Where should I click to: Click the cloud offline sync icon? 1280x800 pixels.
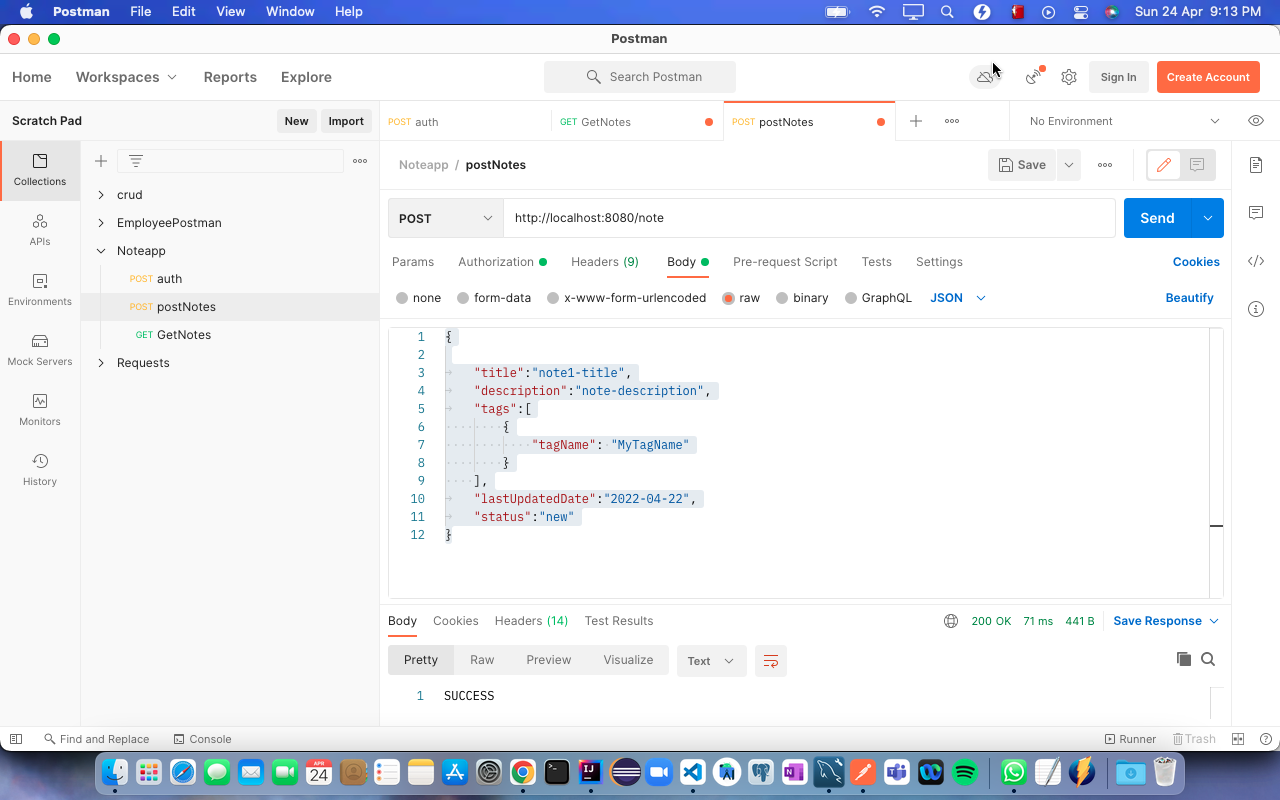[986, 77]
